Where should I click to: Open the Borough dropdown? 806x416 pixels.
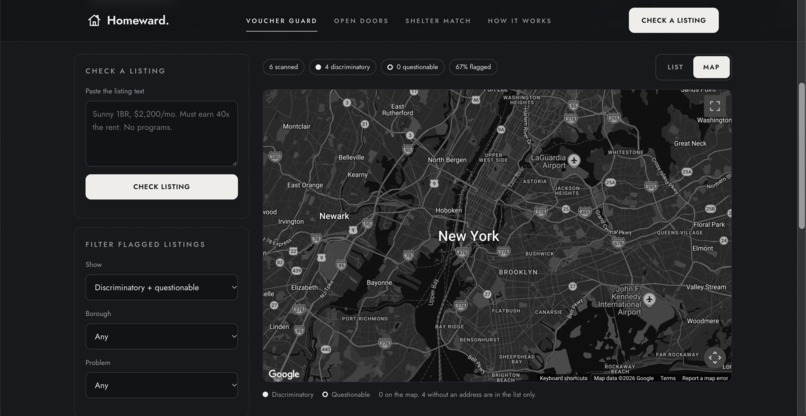pos(161,336)
